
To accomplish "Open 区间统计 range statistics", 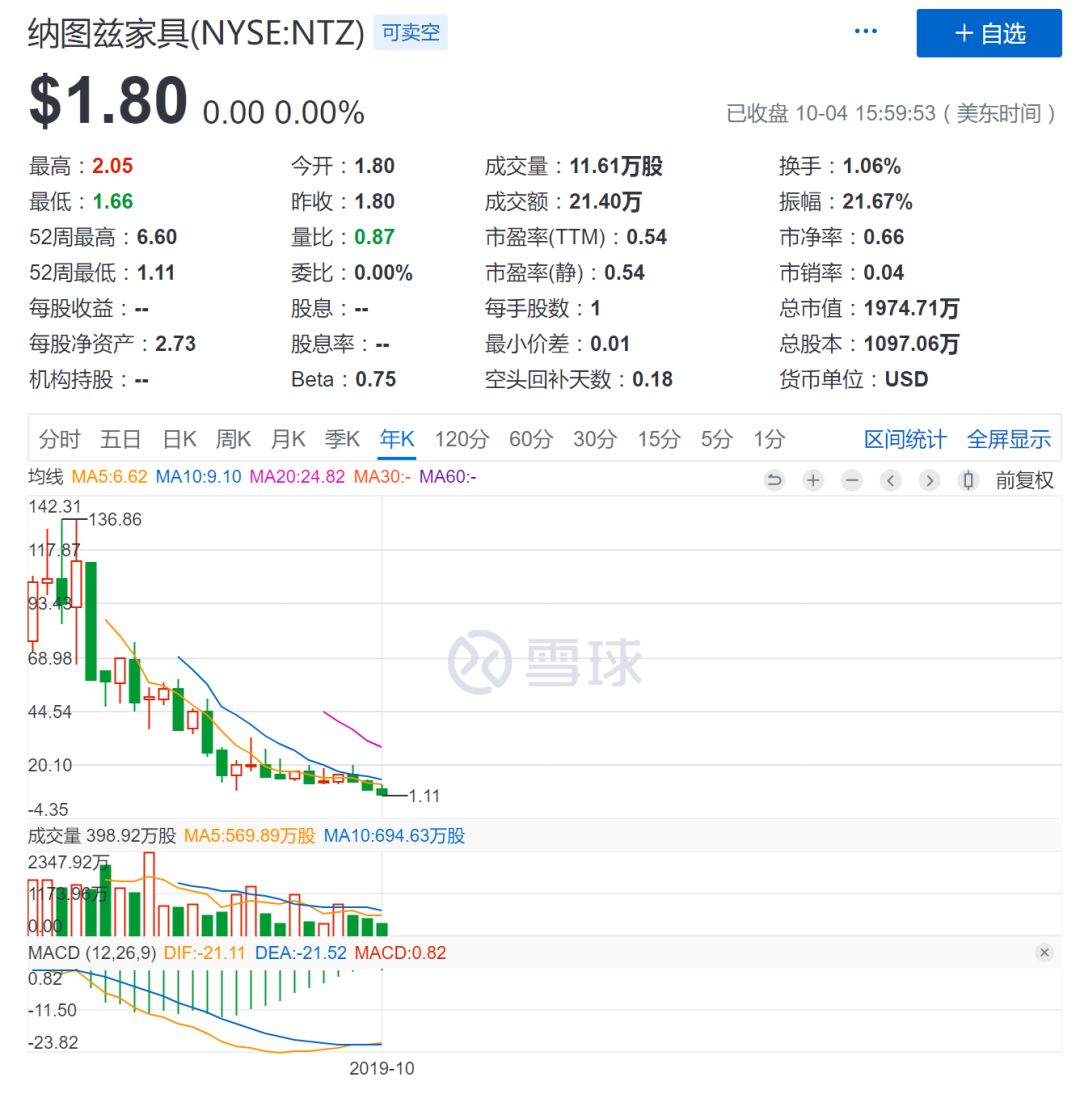I will tap(905, 439).
